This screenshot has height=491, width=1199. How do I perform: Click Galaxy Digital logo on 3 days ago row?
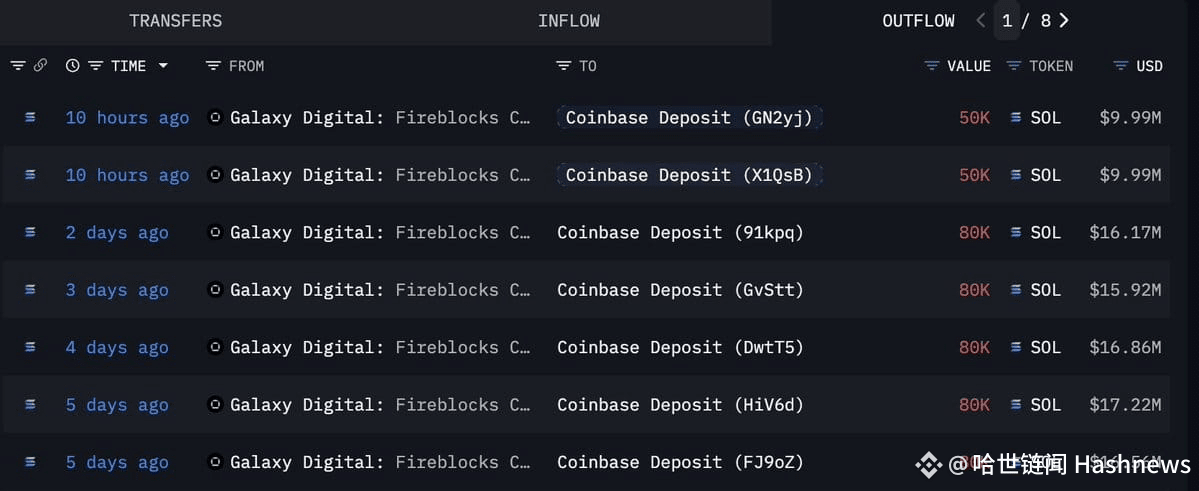coord(216,290)
